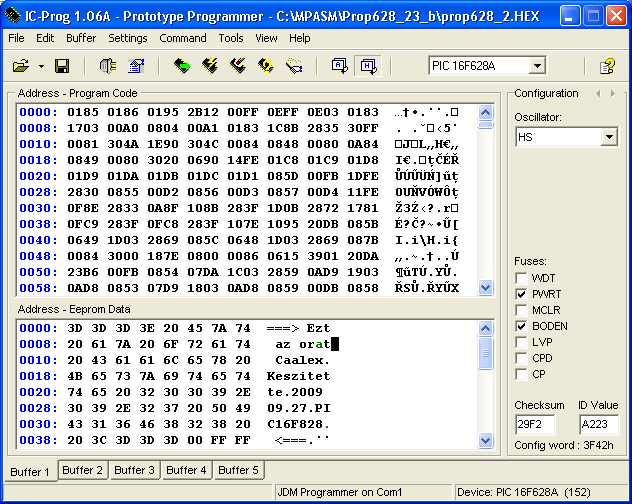Click the IC-Prog title bar chip icon
This screenshot has width=632, height=504.
[x=12, y=15]
